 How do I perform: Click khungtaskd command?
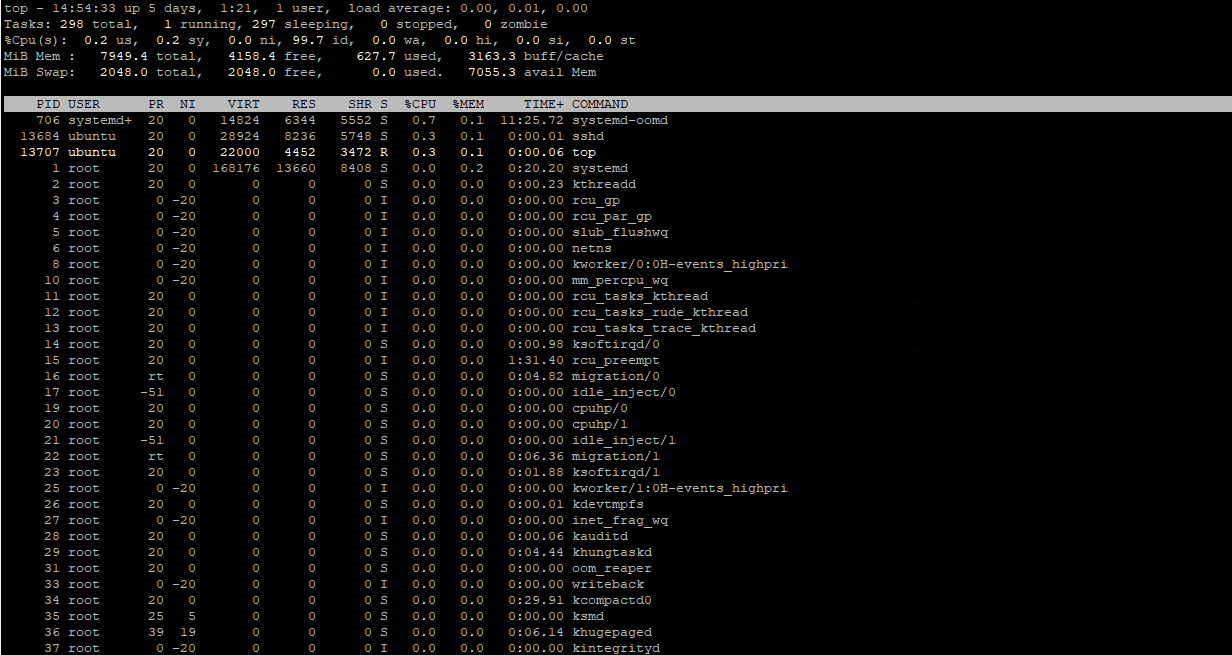612,552
